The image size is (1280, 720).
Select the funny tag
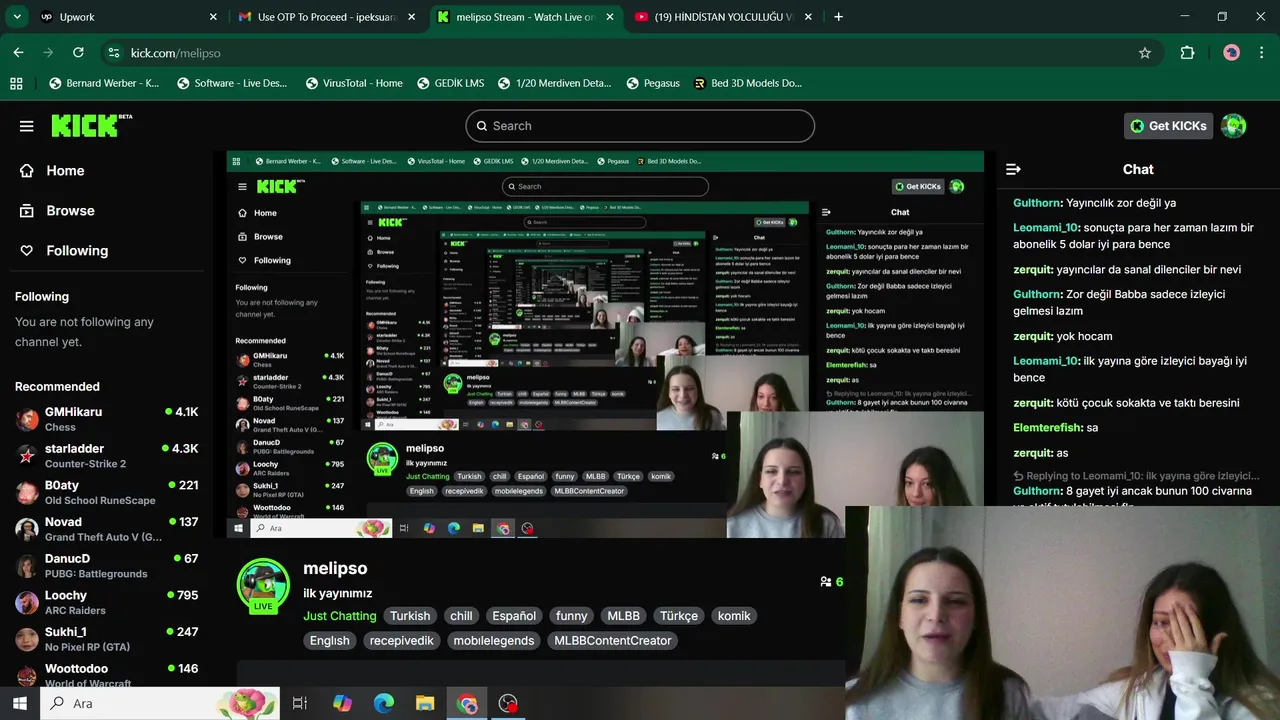pyautogui.click(x=572, y=616)
